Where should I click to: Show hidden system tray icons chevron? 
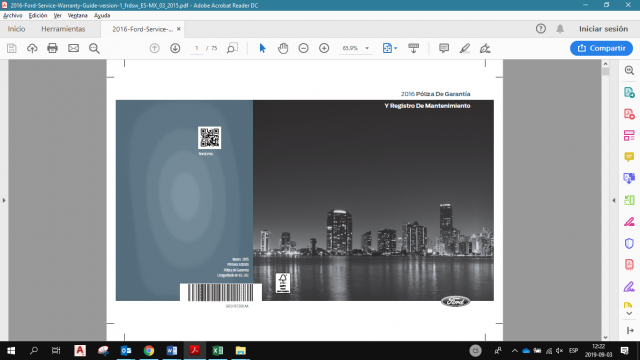point(515,351)
